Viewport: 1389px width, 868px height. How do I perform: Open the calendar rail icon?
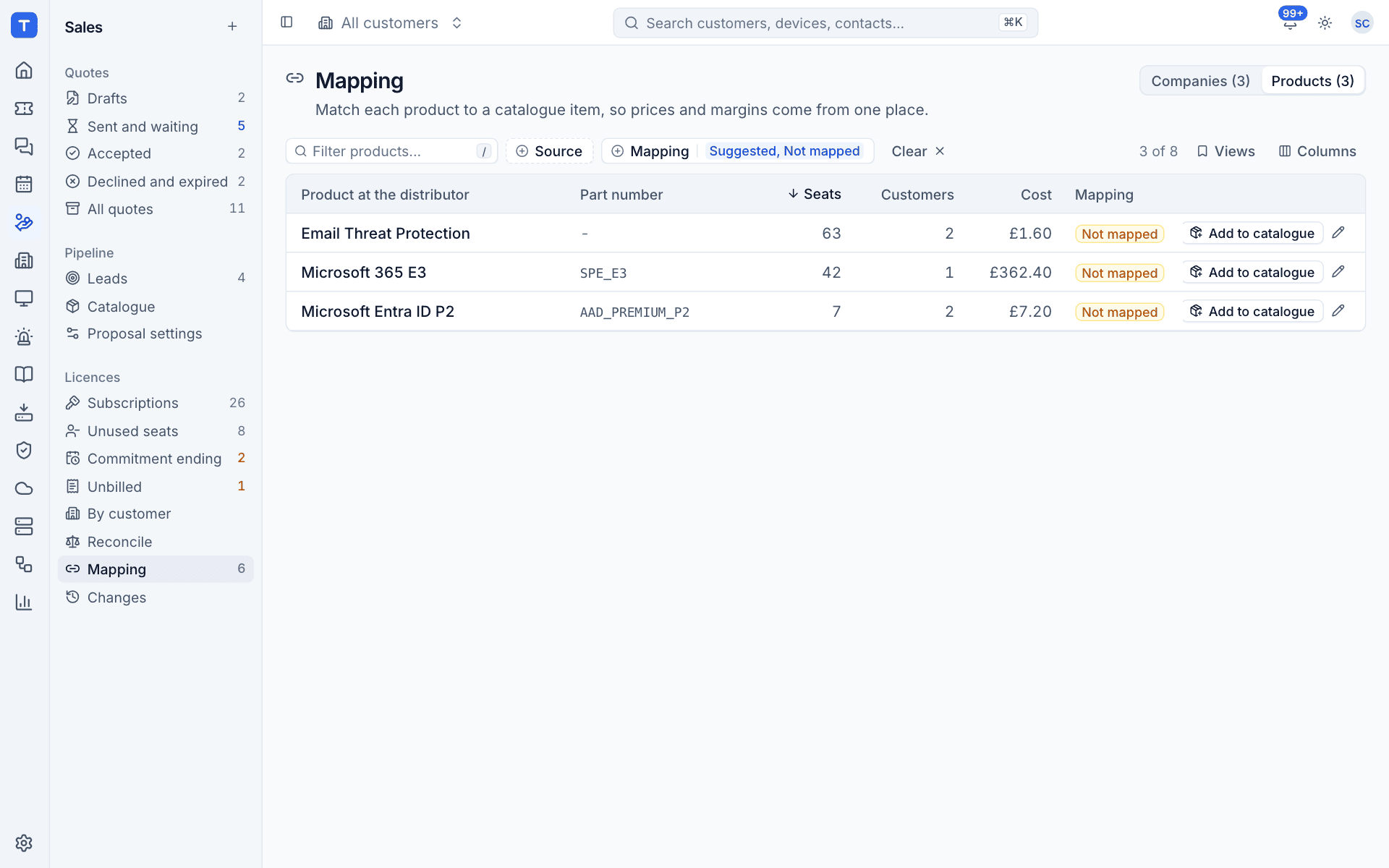[x=24, y=184]
